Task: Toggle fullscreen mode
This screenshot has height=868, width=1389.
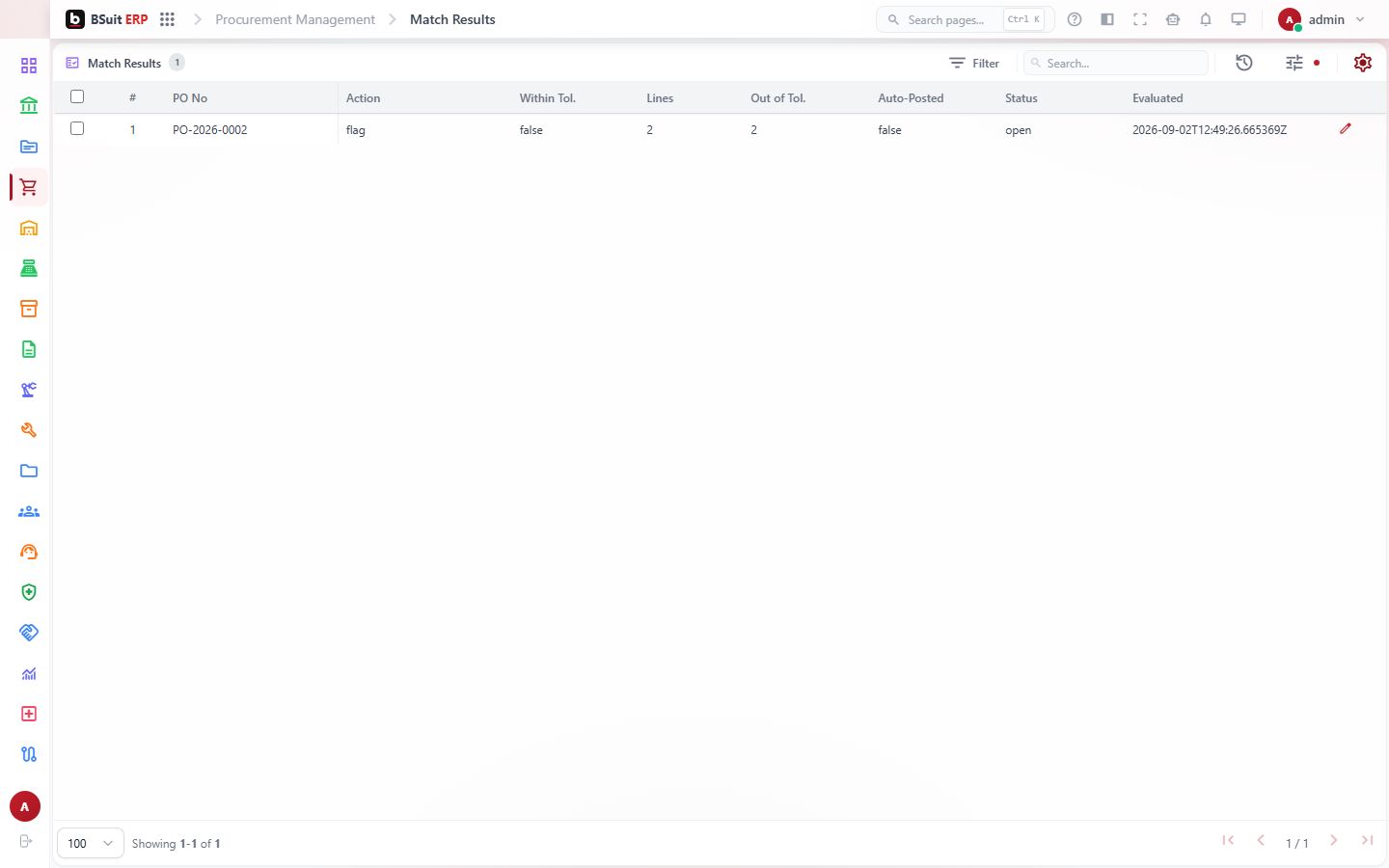Action: pyautogui.click(x=1140, y=19)
